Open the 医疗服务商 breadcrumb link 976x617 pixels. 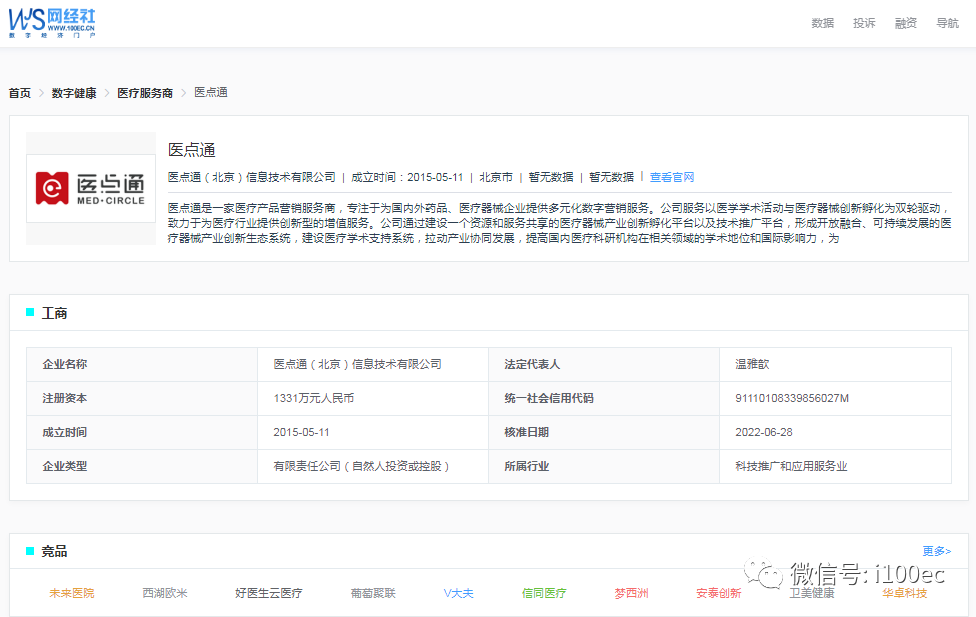point(145,93)
